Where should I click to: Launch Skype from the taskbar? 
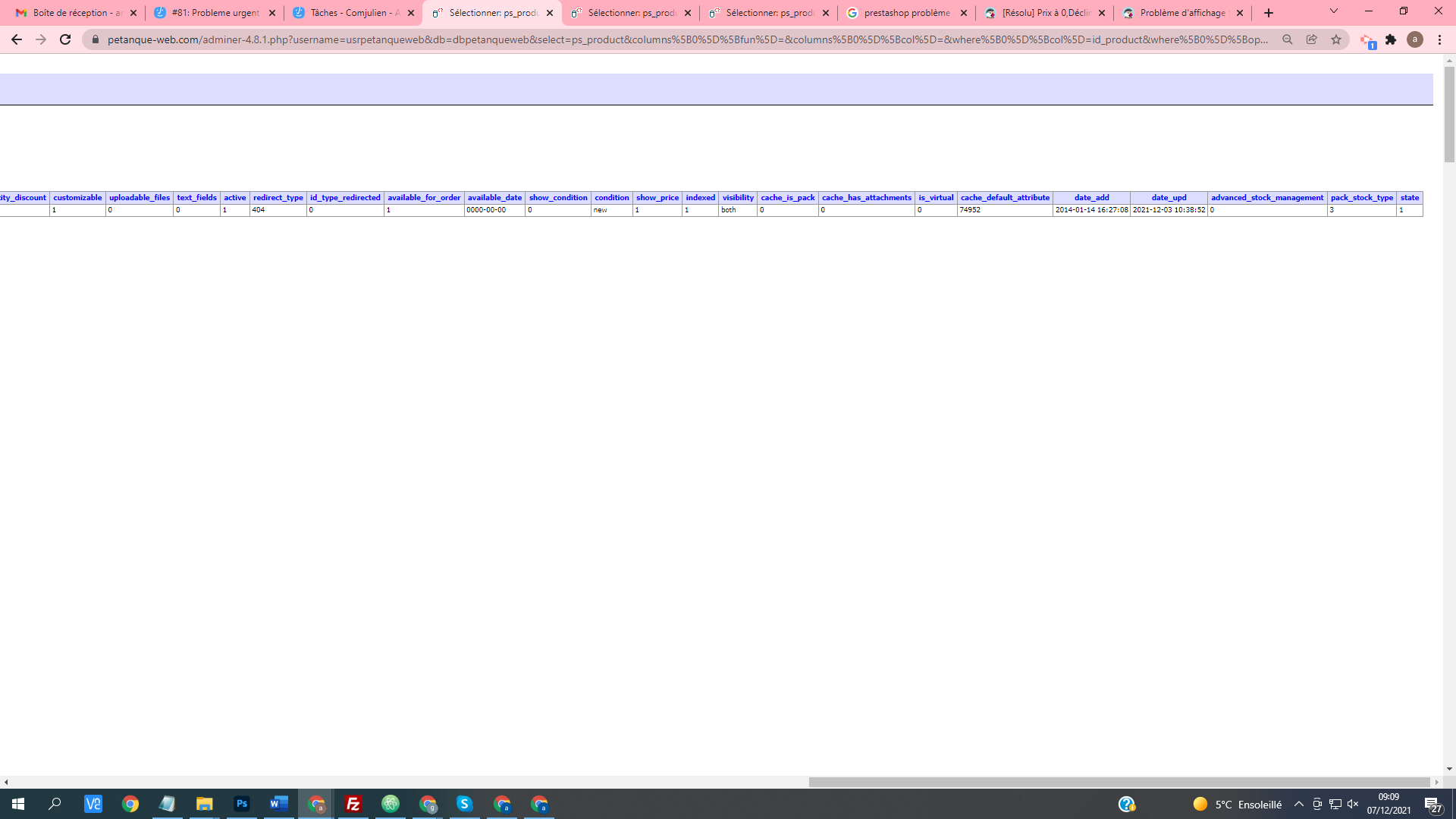pos(465,804)
